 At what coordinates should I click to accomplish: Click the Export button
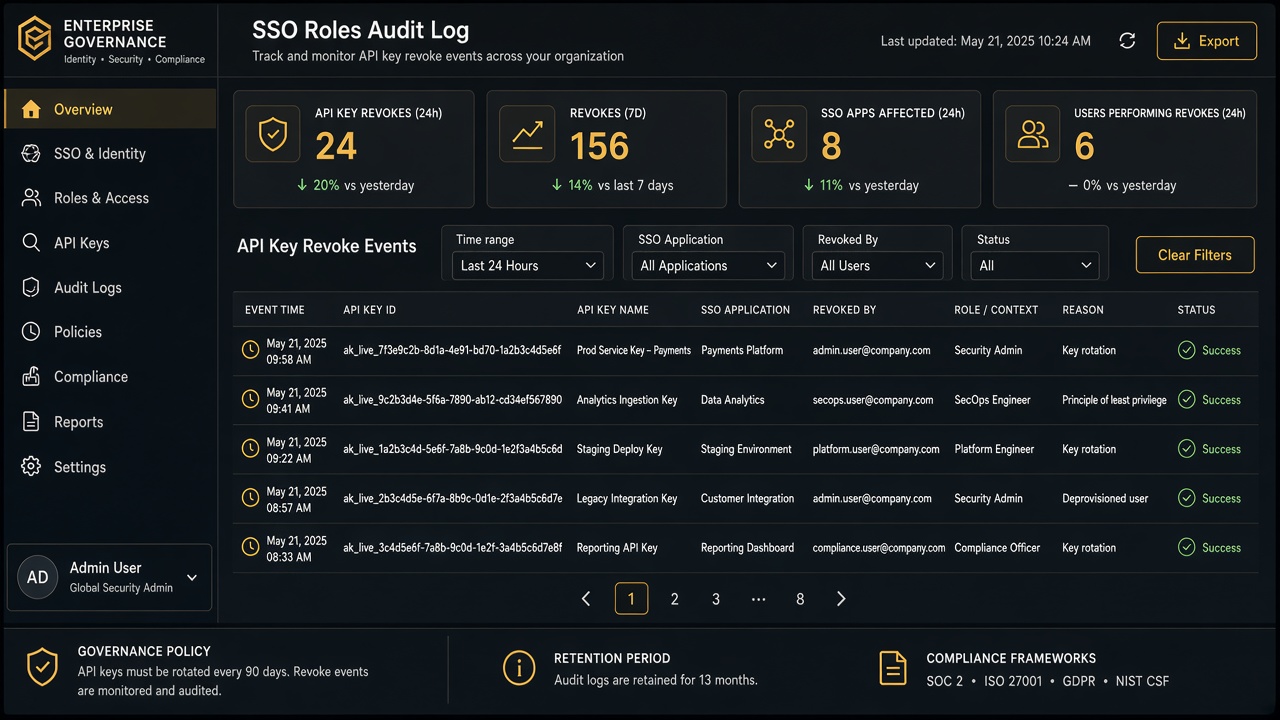pyautogui.click(x=1207, y=41)
